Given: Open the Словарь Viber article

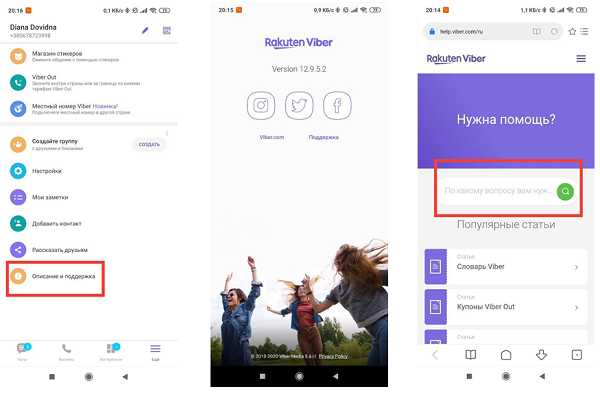Looking at the screenshot, I should tap(506, 266).
